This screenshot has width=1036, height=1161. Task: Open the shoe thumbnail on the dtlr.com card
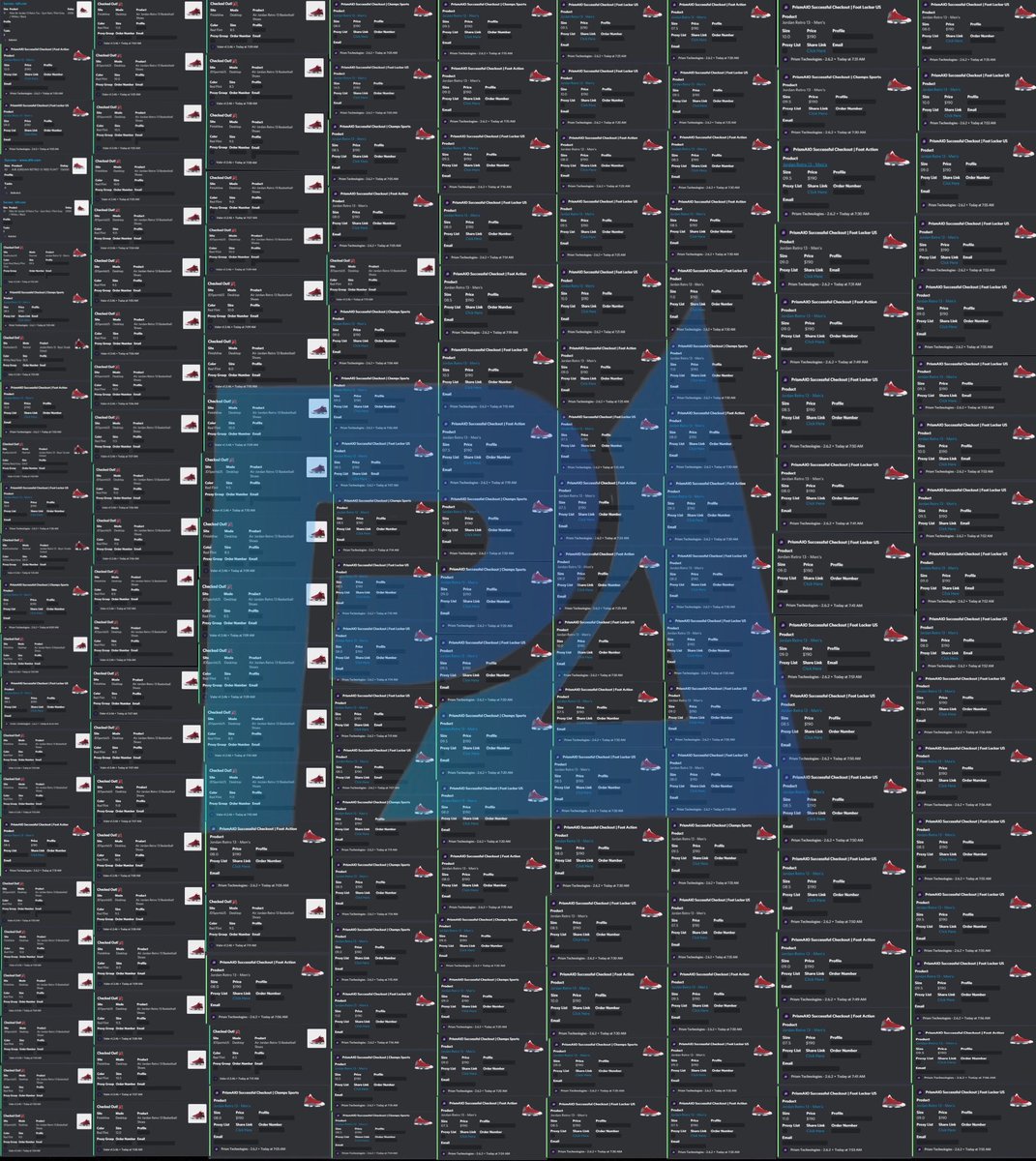79,165
